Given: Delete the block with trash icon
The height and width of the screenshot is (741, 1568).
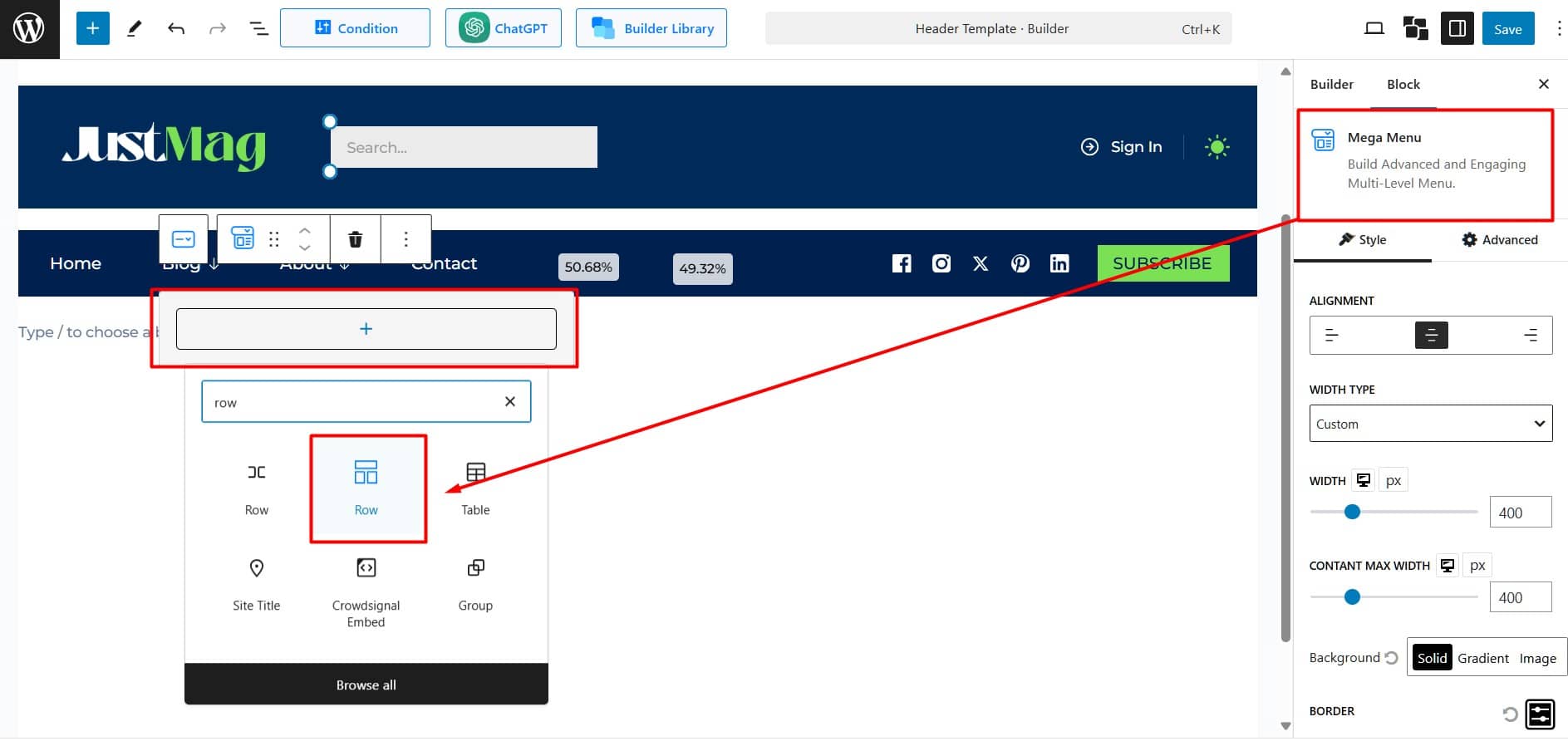Looking at the screenshot, I should tap(356, 239).
